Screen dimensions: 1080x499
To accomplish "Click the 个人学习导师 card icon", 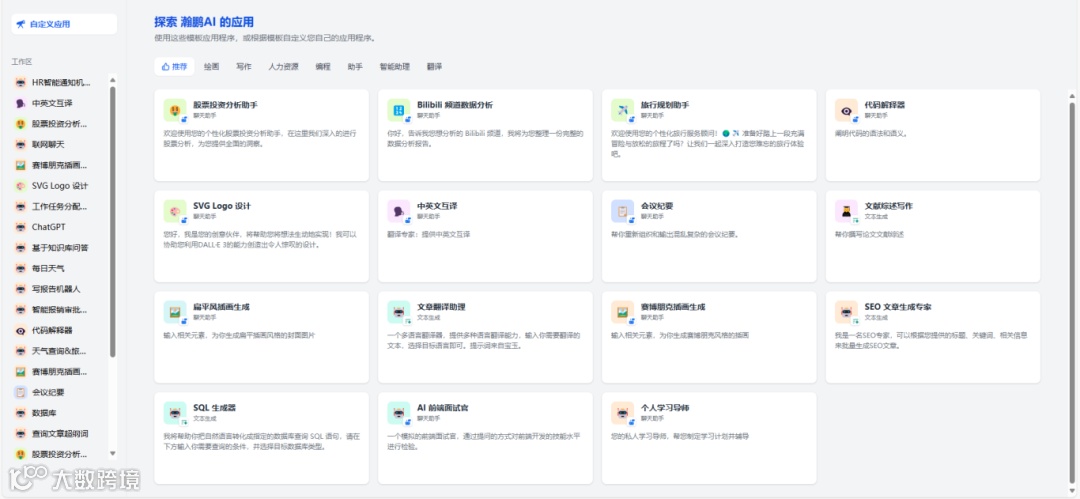I will [623, 413].
